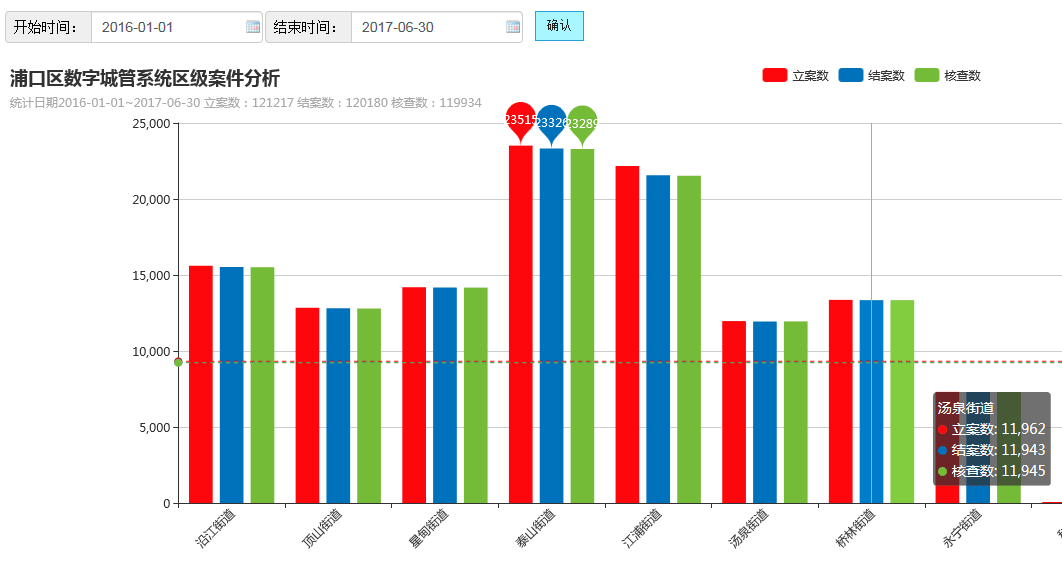The image size is (1062, 571).
Task: Toggle the 立案数 series in the legend
Action: coord(796,75)
